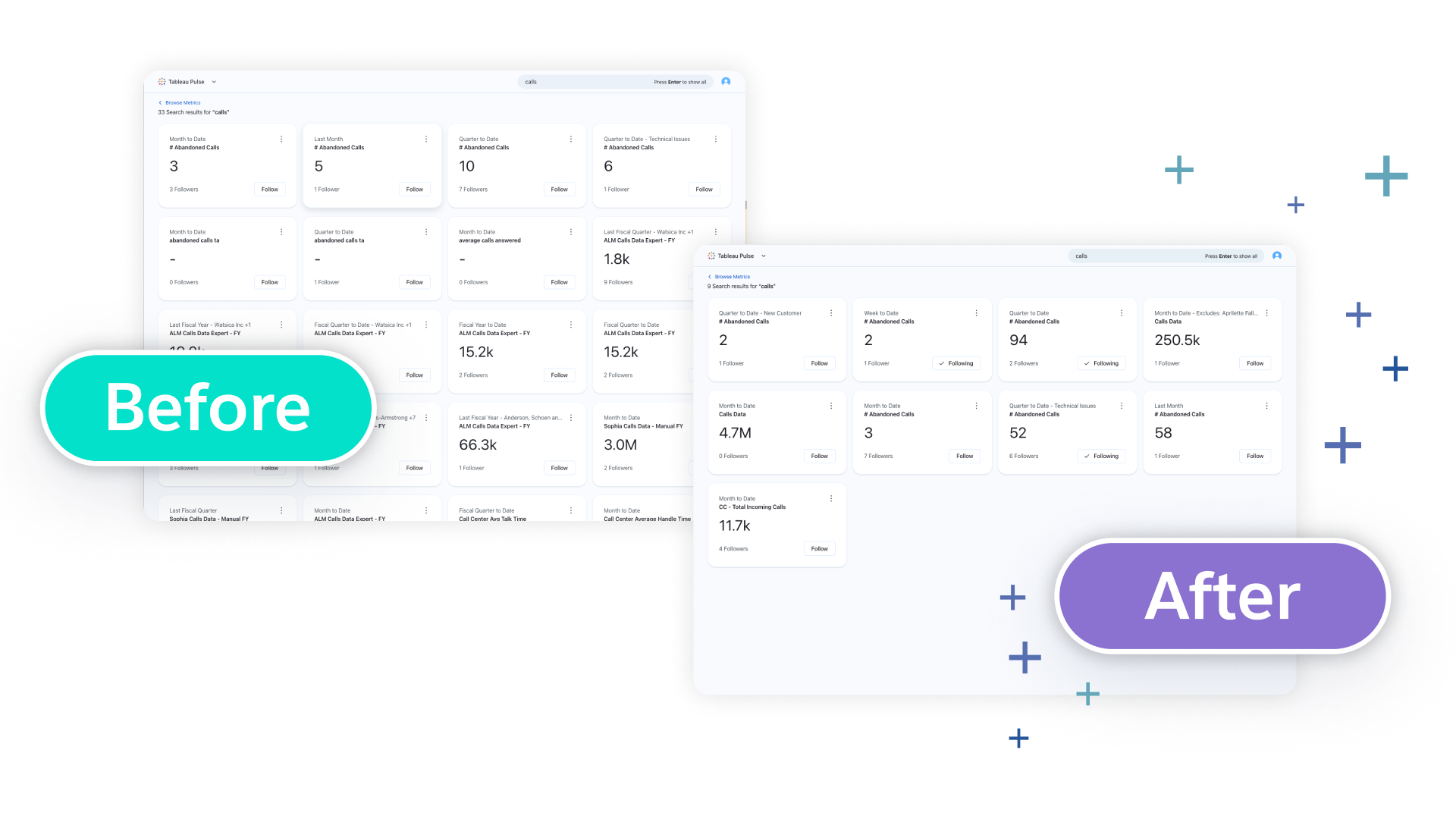Viewport: 1456px width, 819px height.
Task: Click the "33 Search results" text
Action: point(193,112)
